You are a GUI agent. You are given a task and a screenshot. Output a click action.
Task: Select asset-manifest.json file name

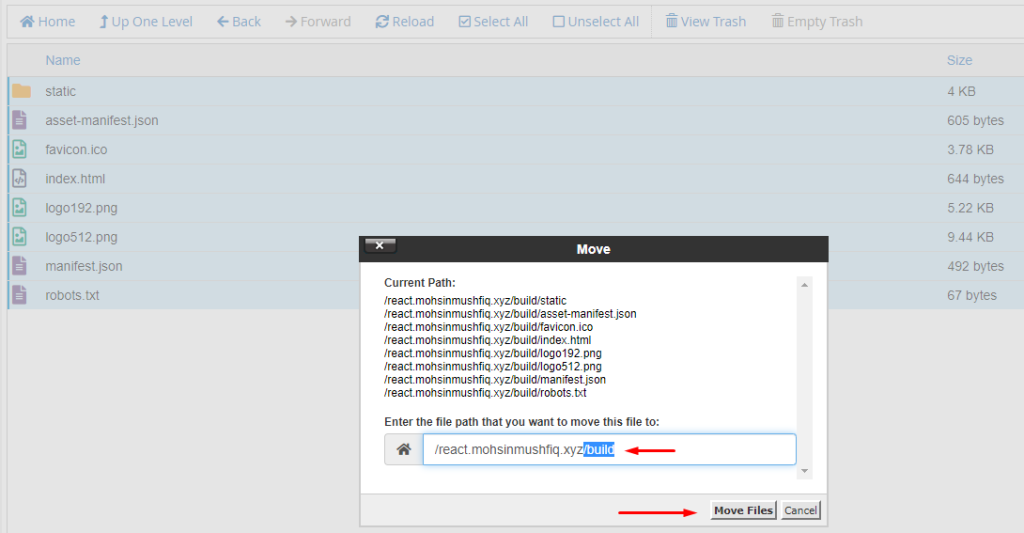[x=102, y=120]
